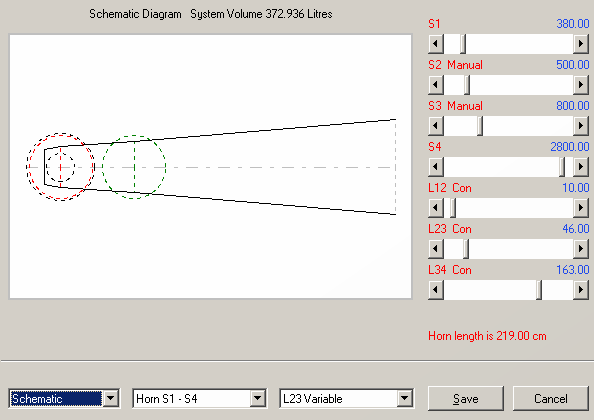
Task: Click the S4 value 2800.00
Action: coord(570,147)
